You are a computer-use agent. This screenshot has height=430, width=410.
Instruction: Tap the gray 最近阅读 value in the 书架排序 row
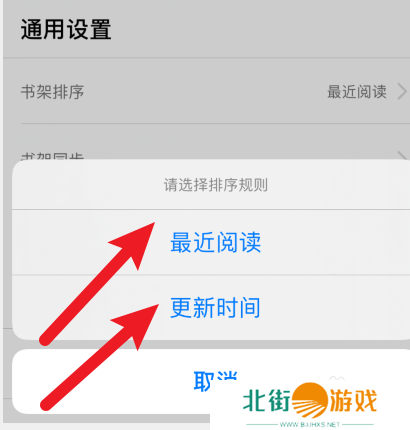(x=357, y=92)
